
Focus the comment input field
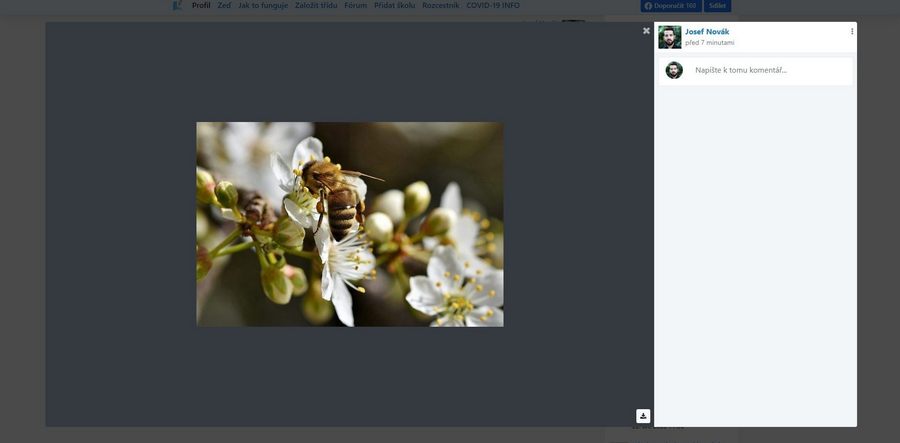pyautogui.click(x=770, y=70)
